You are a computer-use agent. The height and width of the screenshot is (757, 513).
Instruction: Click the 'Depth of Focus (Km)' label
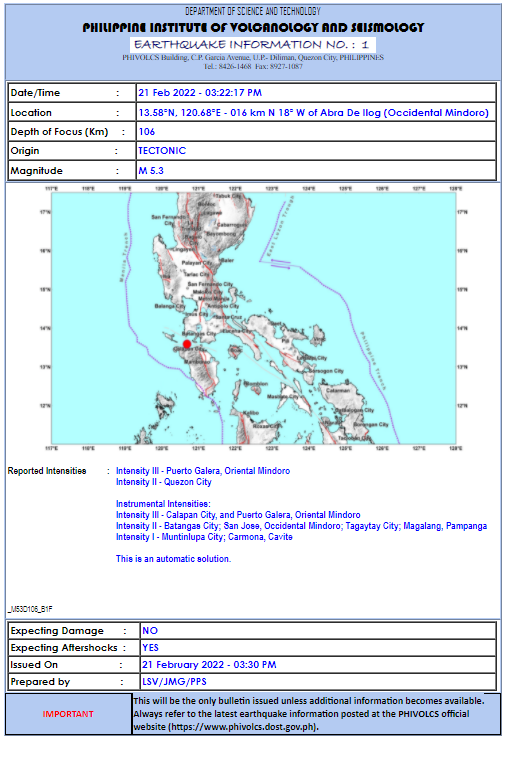(59, 132)
